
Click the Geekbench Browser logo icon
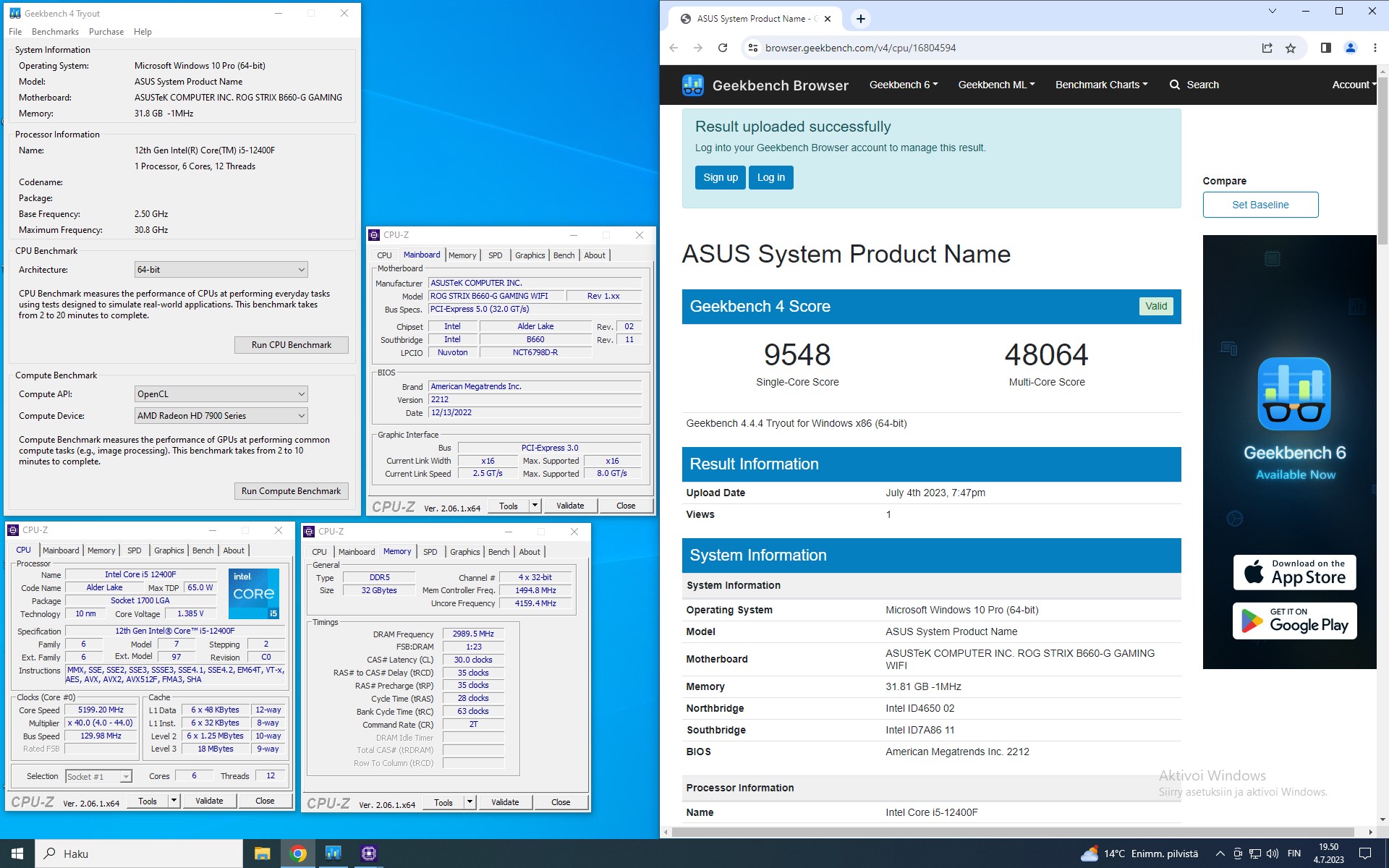tap(692, 85)
